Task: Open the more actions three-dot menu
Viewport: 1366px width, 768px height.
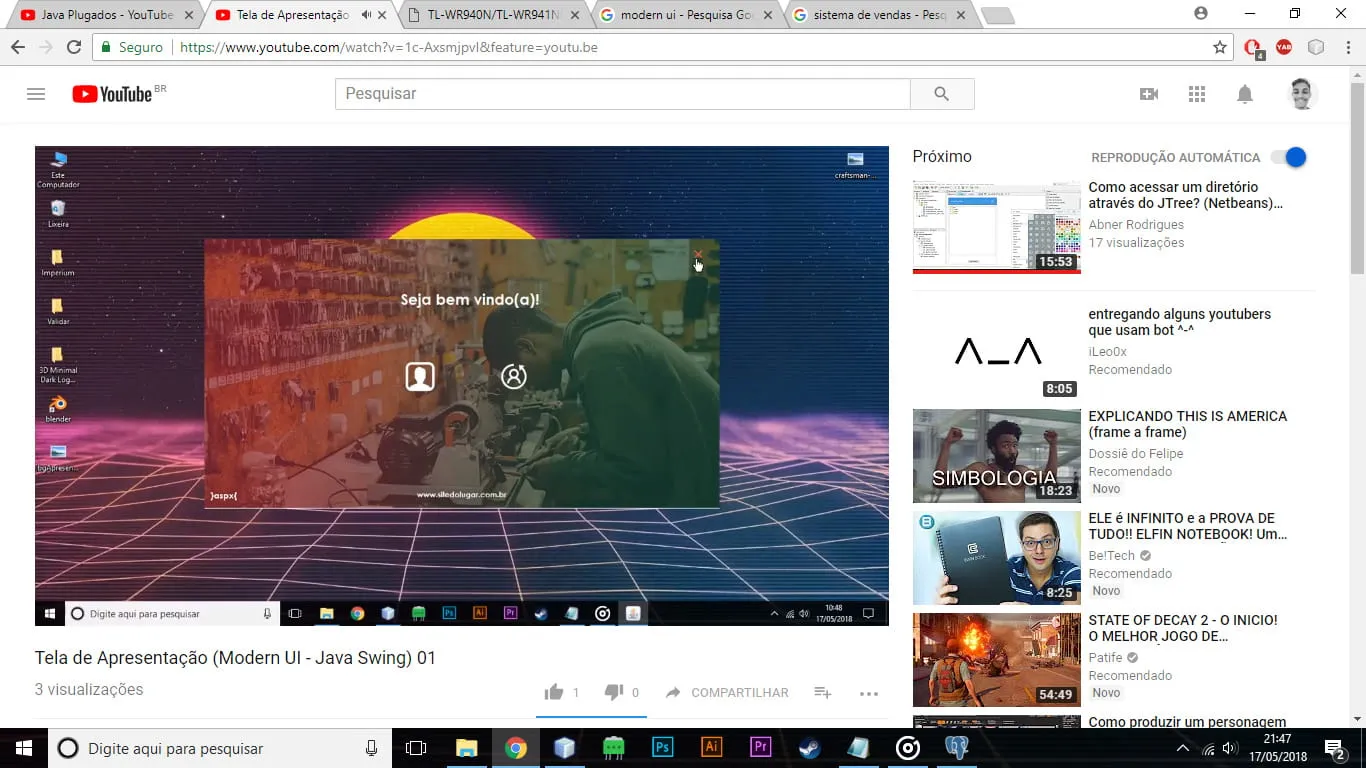Action: coord(868,693)
